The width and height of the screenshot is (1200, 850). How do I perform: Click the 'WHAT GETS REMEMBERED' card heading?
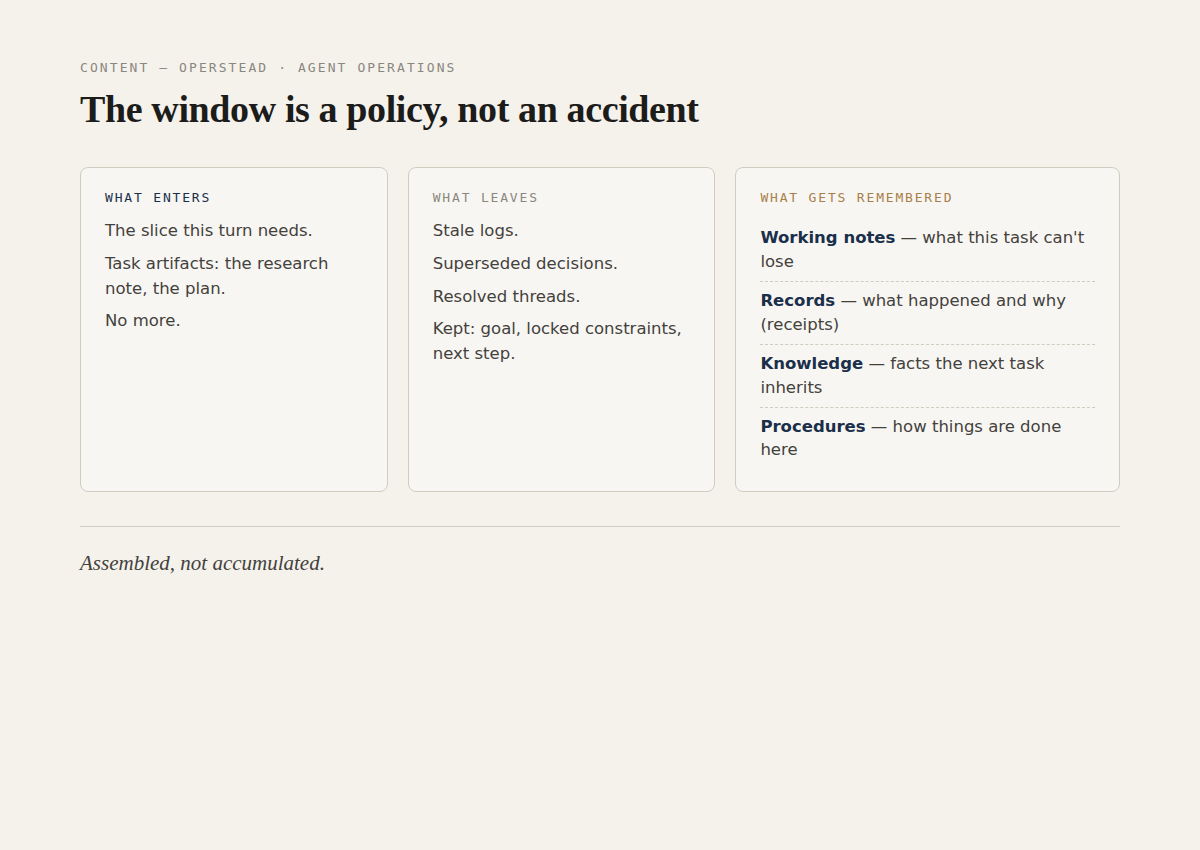[x=856, y=198]
